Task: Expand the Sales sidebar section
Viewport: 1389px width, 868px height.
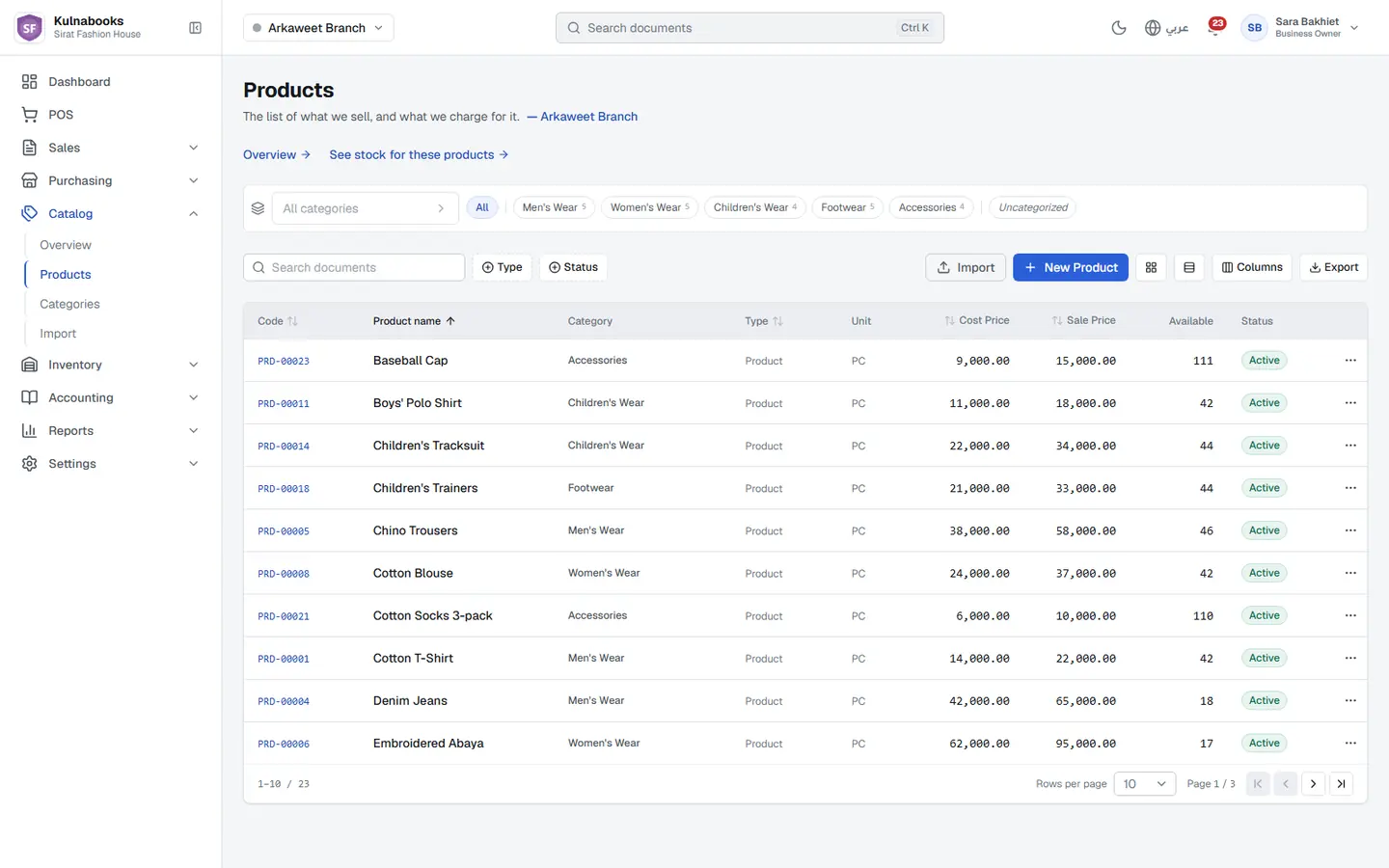Action: click(111, 148)
